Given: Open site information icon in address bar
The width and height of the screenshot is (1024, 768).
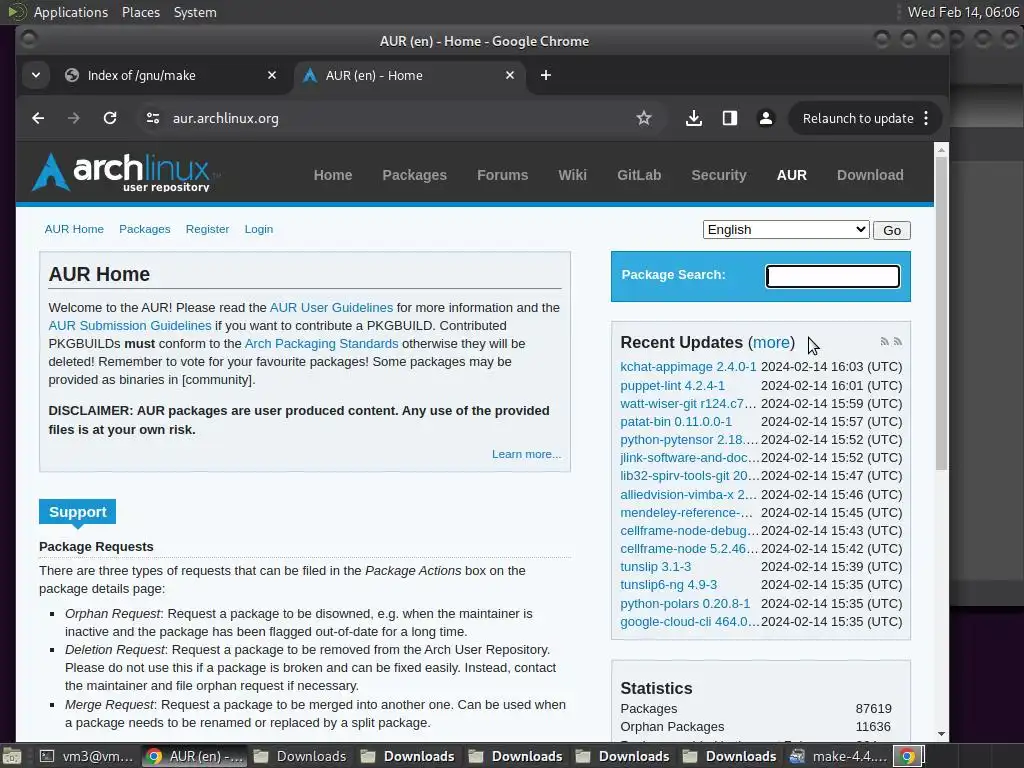Looking at the screenshot, I should (x=153, y=118).
